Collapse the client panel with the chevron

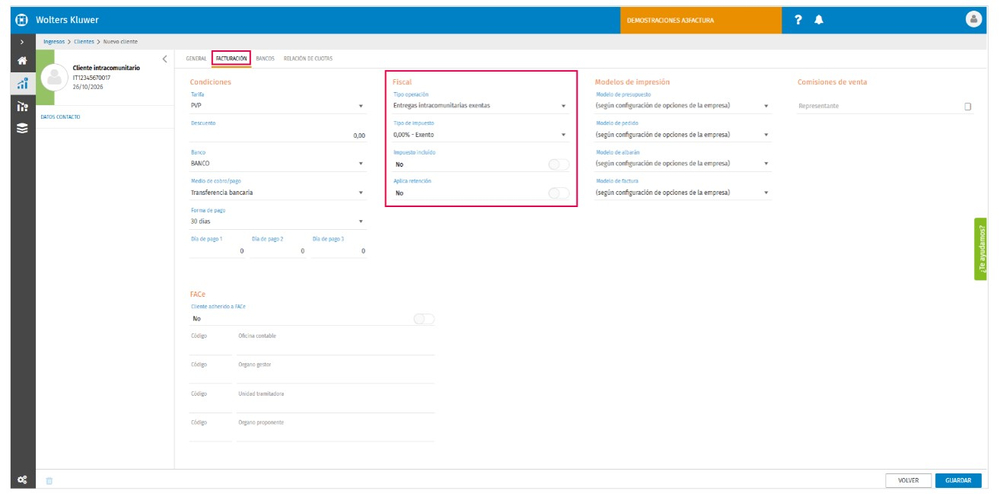coord(165,59)
